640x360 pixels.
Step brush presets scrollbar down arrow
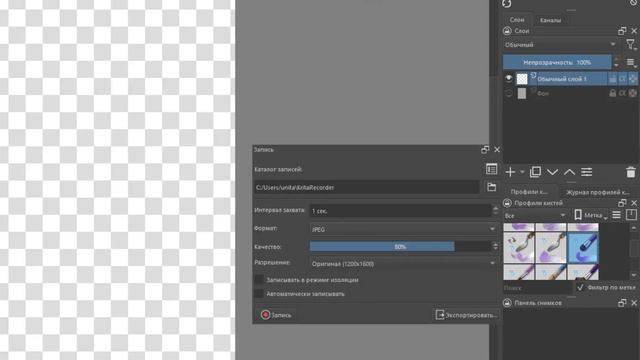pos(634,275)
